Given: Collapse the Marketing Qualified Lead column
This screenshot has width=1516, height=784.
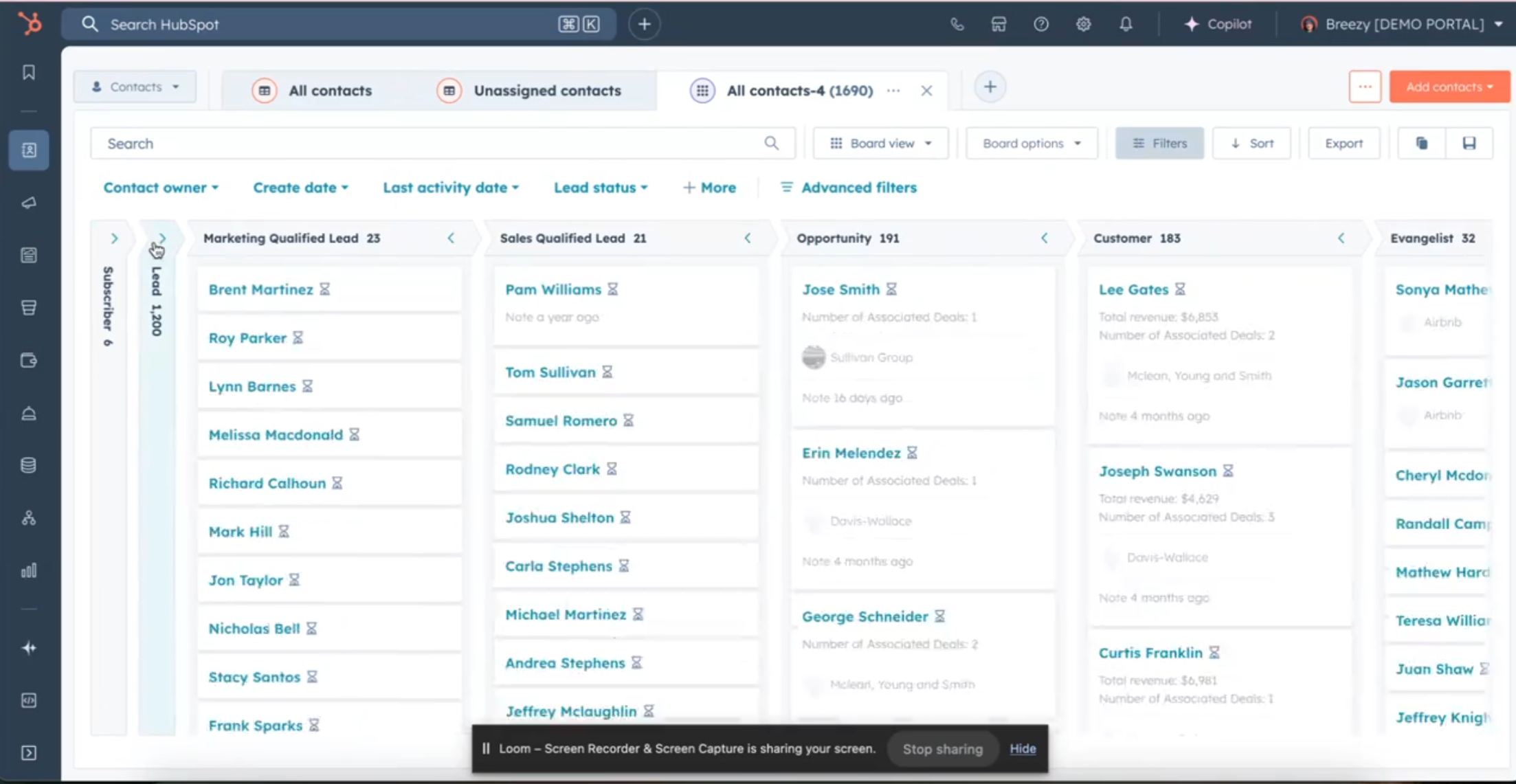Looking at the screenshot, I should tap(451, 238).
